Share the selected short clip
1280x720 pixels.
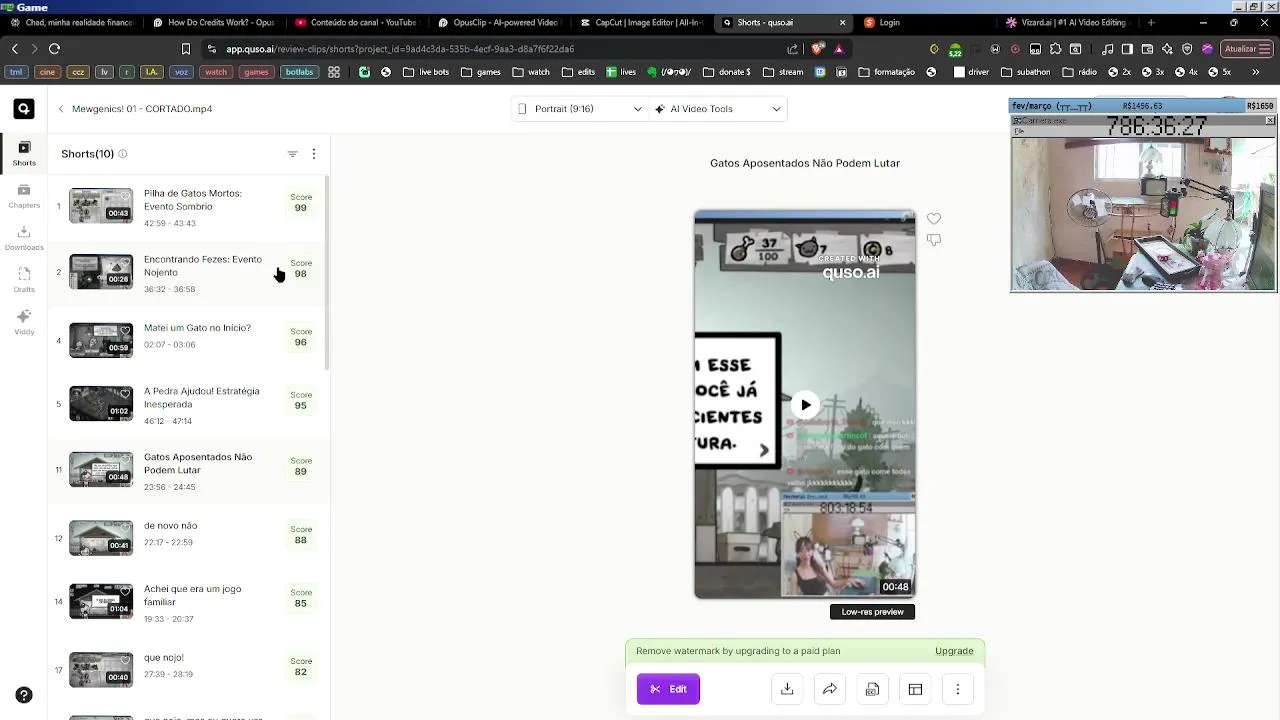(830, 689)
